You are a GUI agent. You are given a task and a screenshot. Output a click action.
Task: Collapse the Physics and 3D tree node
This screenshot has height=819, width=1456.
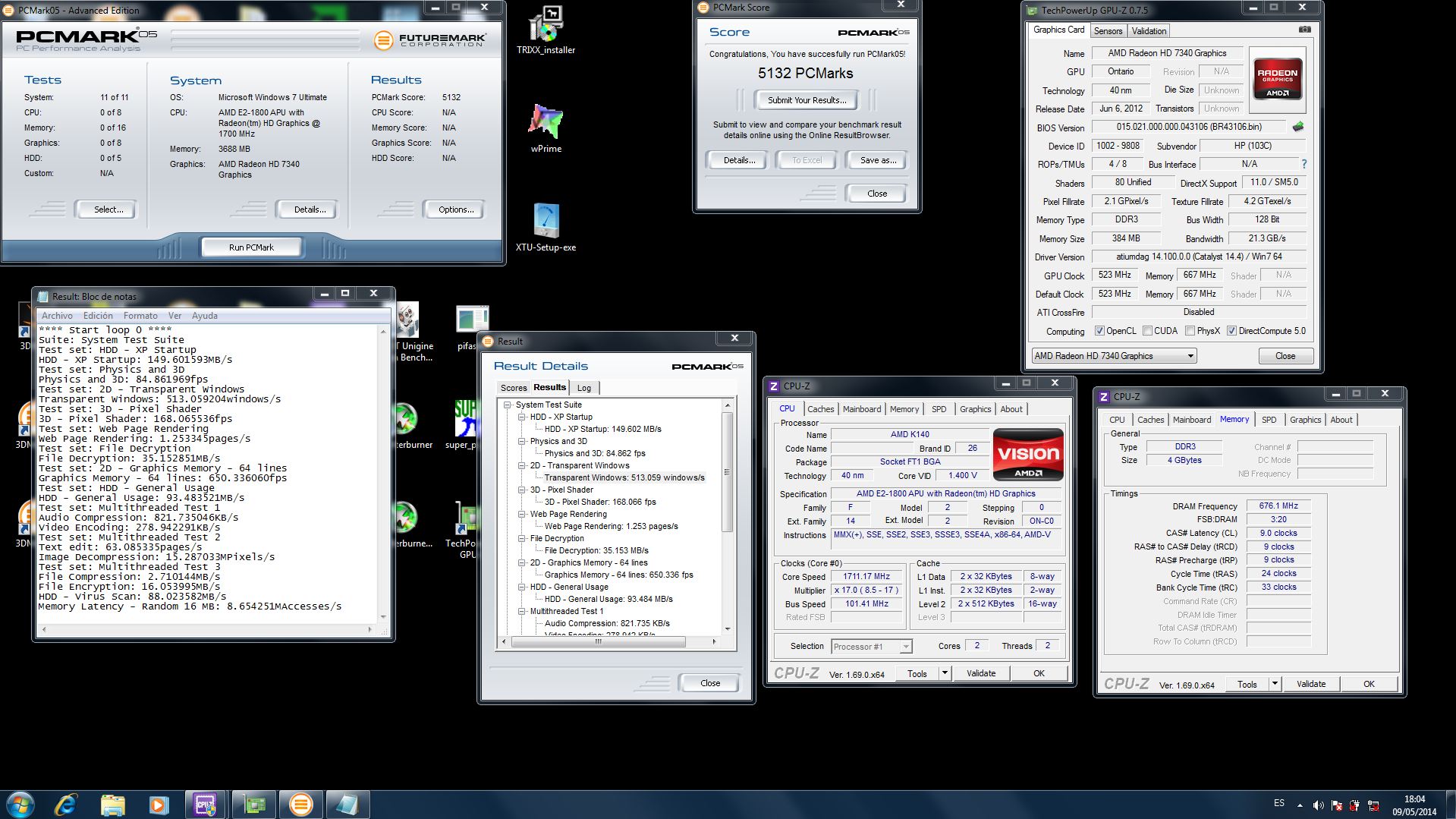click(522, 441)
